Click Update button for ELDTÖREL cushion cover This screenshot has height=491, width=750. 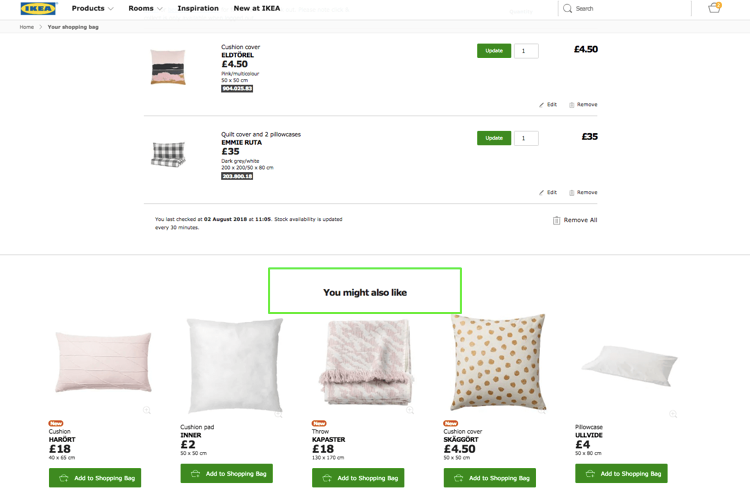(x=494, y=51)
